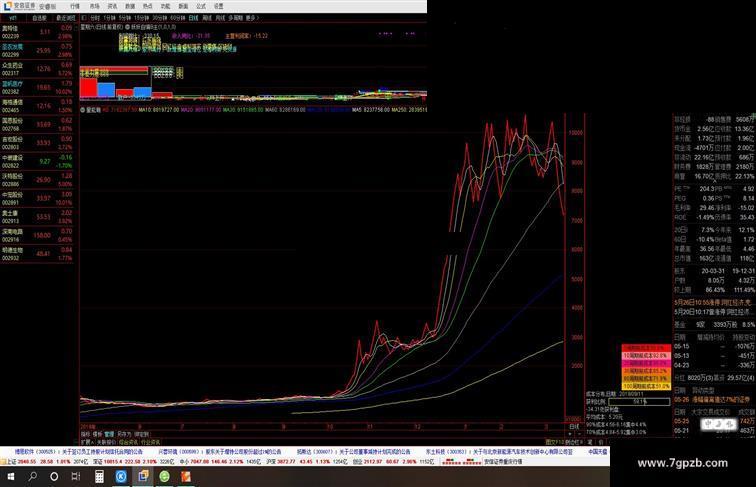
Task: Select the 60分钟 period tab
Action: (177, 18)
